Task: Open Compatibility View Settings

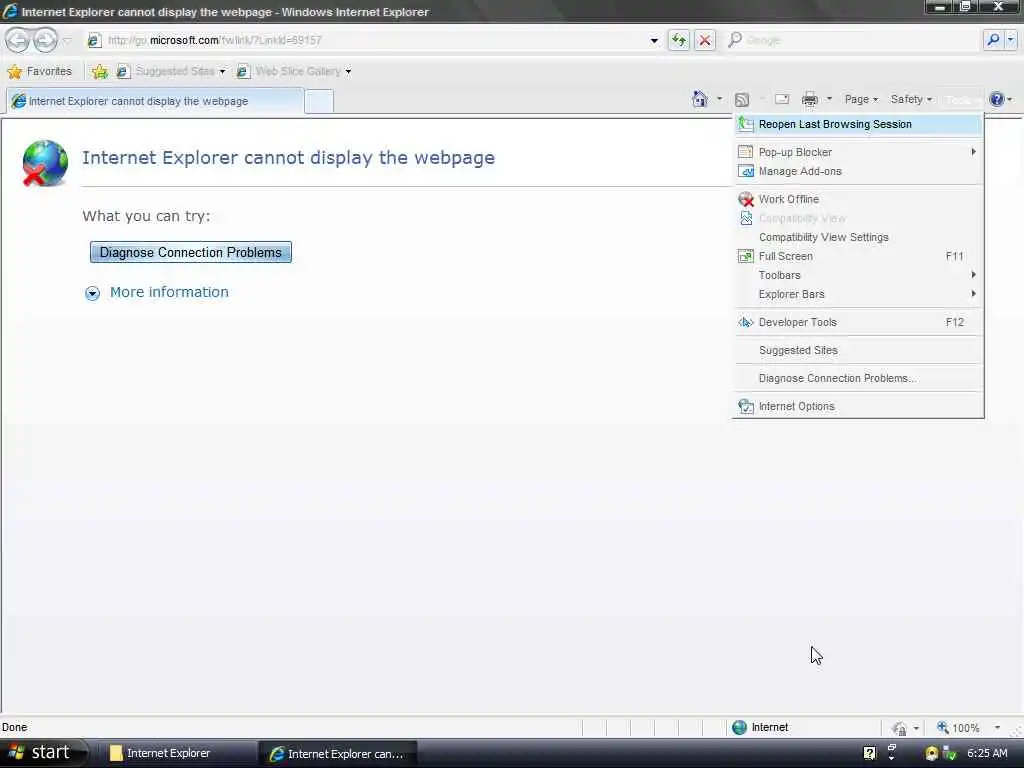Action: (858, 237)
